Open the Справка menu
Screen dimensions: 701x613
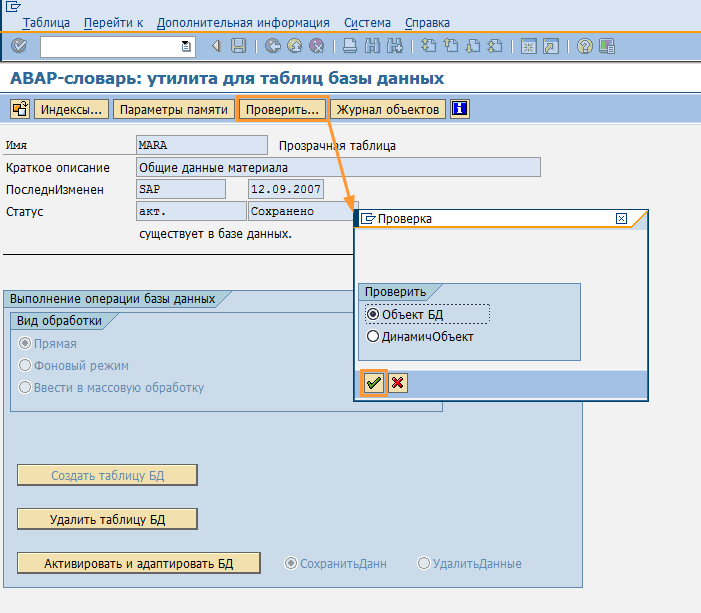pos(427,22)
